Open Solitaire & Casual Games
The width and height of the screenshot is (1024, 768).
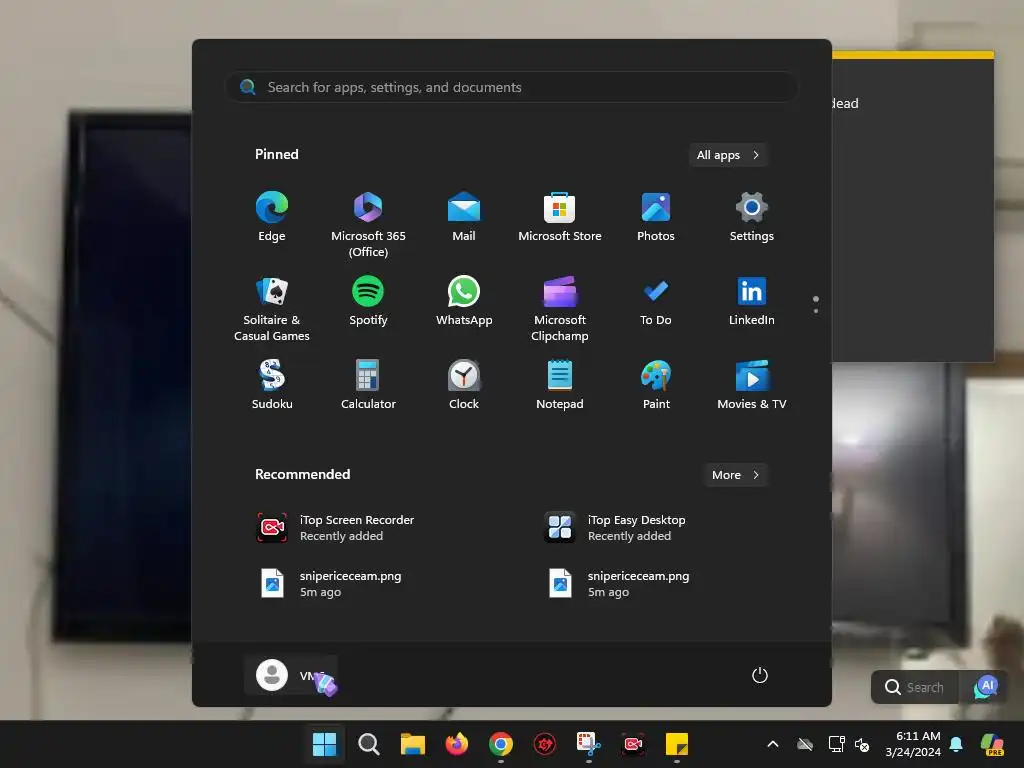point(272,308)
